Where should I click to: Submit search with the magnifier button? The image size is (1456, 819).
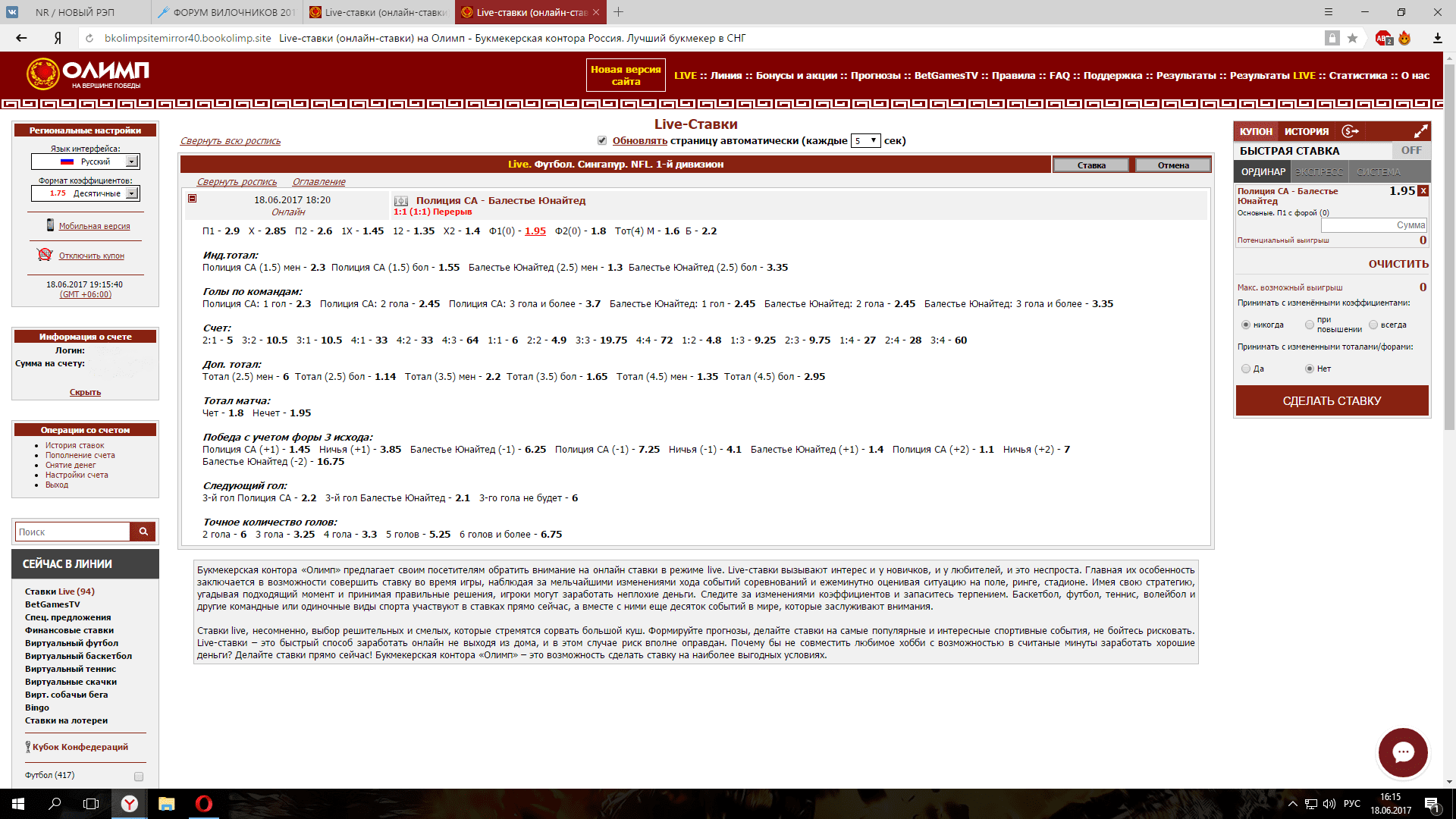pyautogui.click(x=143, y=532)
